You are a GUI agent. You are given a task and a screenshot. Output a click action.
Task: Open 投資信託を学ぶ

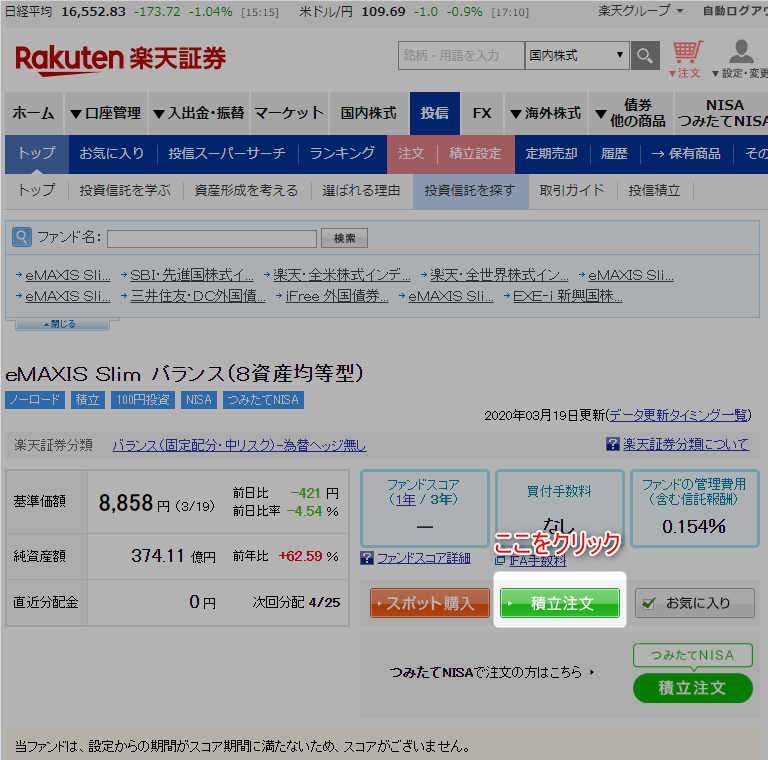click(125, 190)
